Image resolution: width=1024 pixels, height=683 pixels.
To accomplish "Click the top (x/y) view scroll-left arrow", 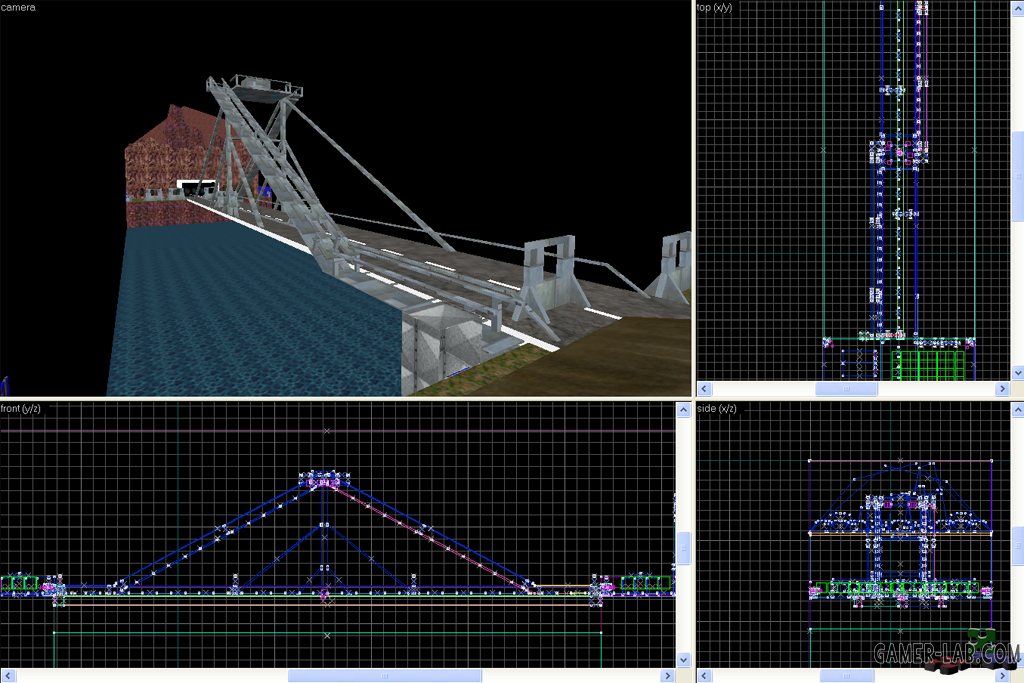I will click(x=704, y=389).
